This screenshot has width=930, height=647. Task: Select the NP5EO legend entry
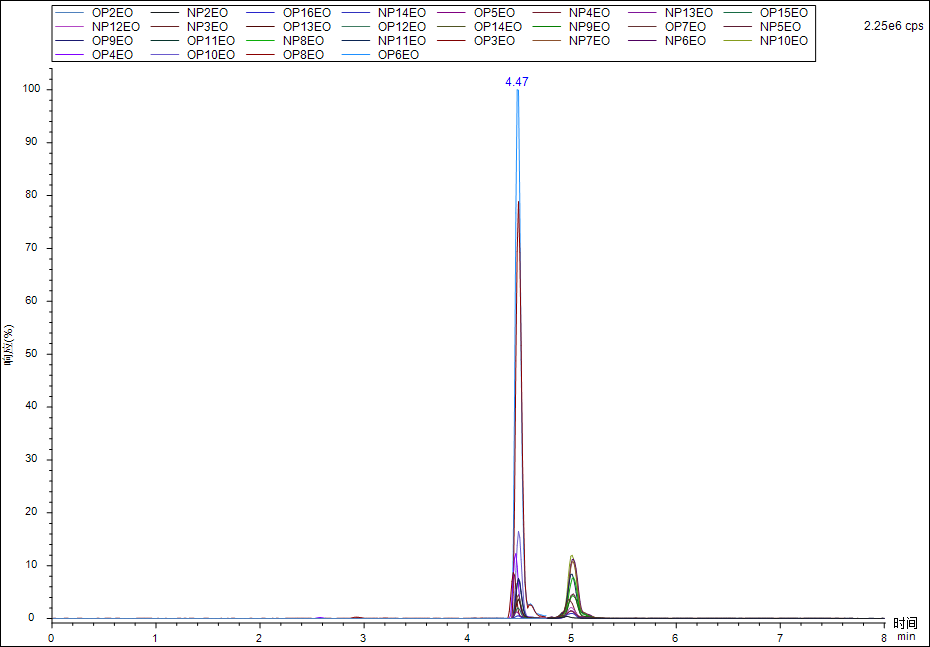(x=780, y=27)
